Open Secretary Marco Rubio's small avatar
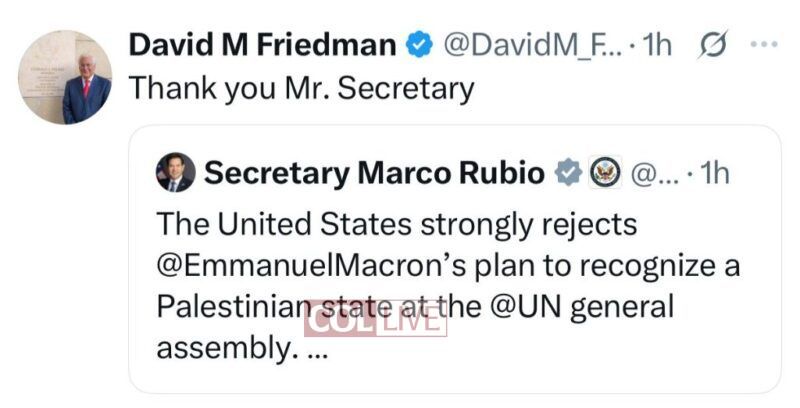This screenshot has height=408, width=800. pos(176,173)
